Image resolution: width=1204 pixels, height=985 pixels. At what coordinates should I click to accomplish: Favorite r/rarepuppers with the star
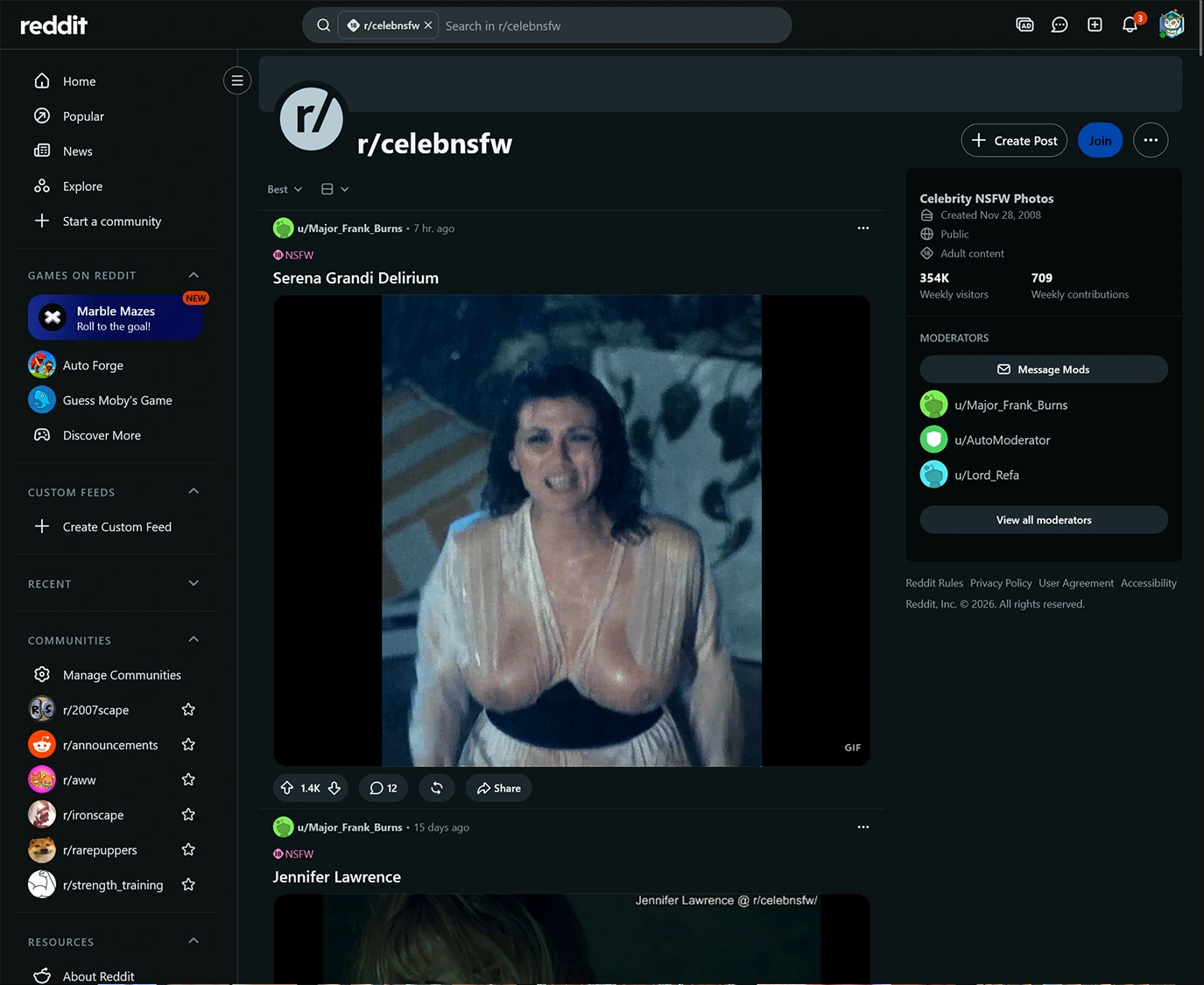pos(188,849)
